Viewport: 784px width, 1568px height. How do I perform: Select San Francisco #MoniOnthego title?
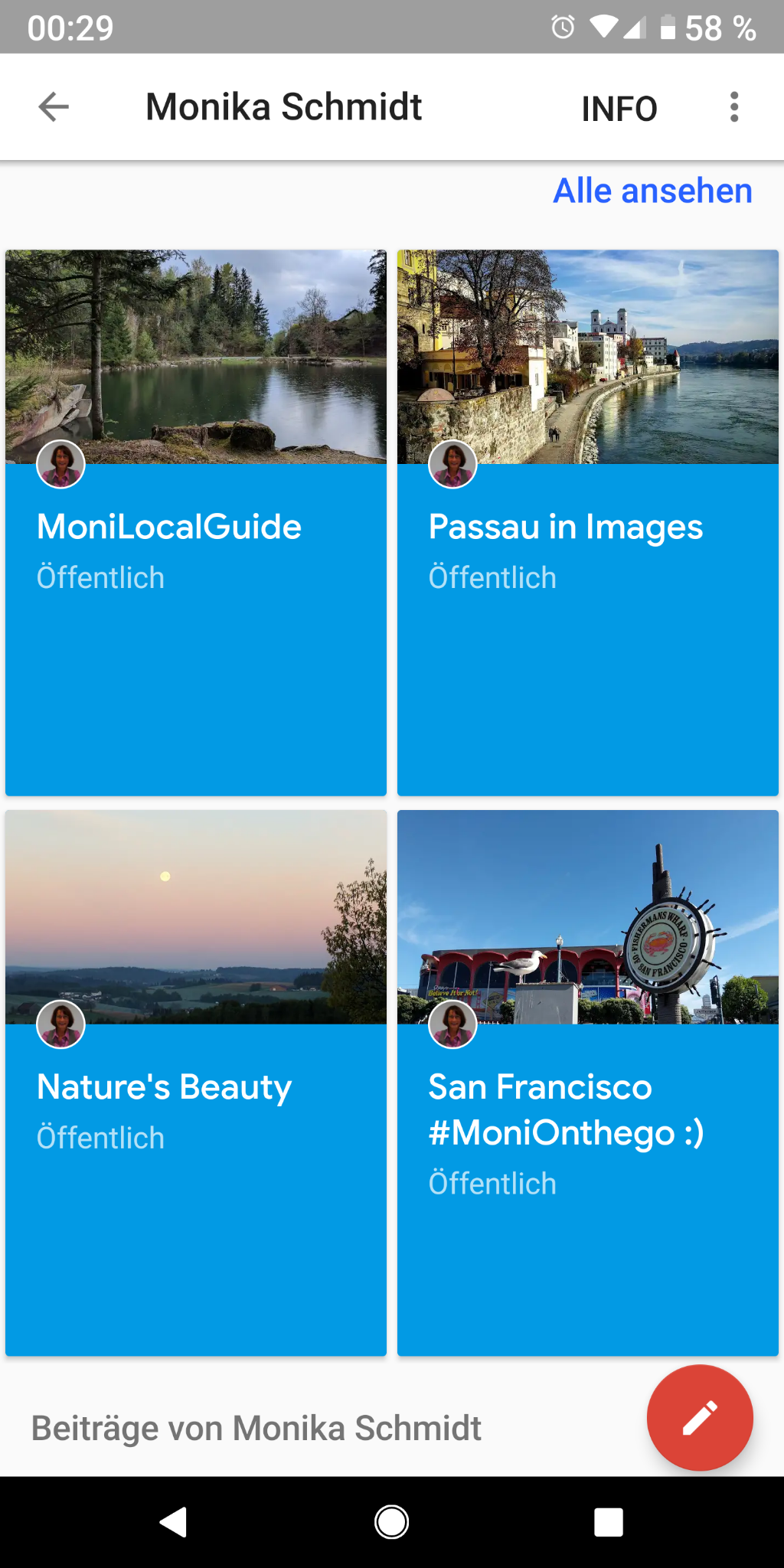coord(565,1109)
